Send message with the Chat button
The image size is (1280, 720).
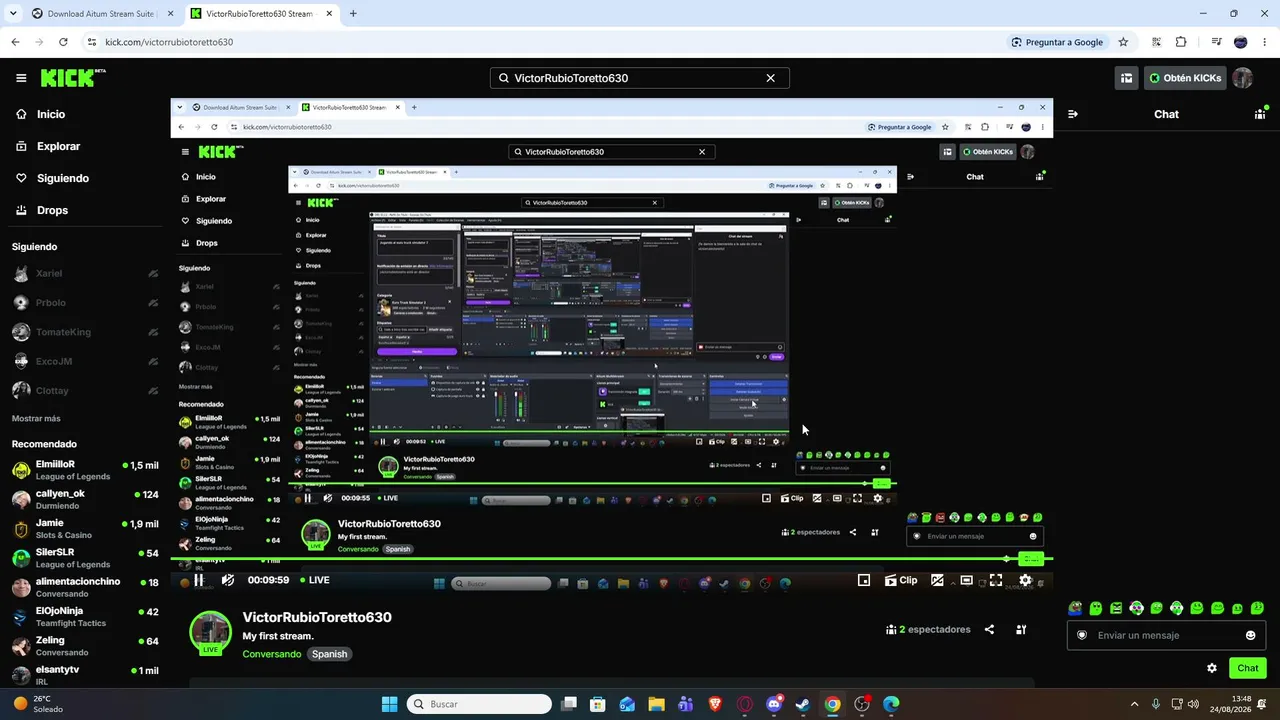pyautogui.click(x=1248, y=668)
